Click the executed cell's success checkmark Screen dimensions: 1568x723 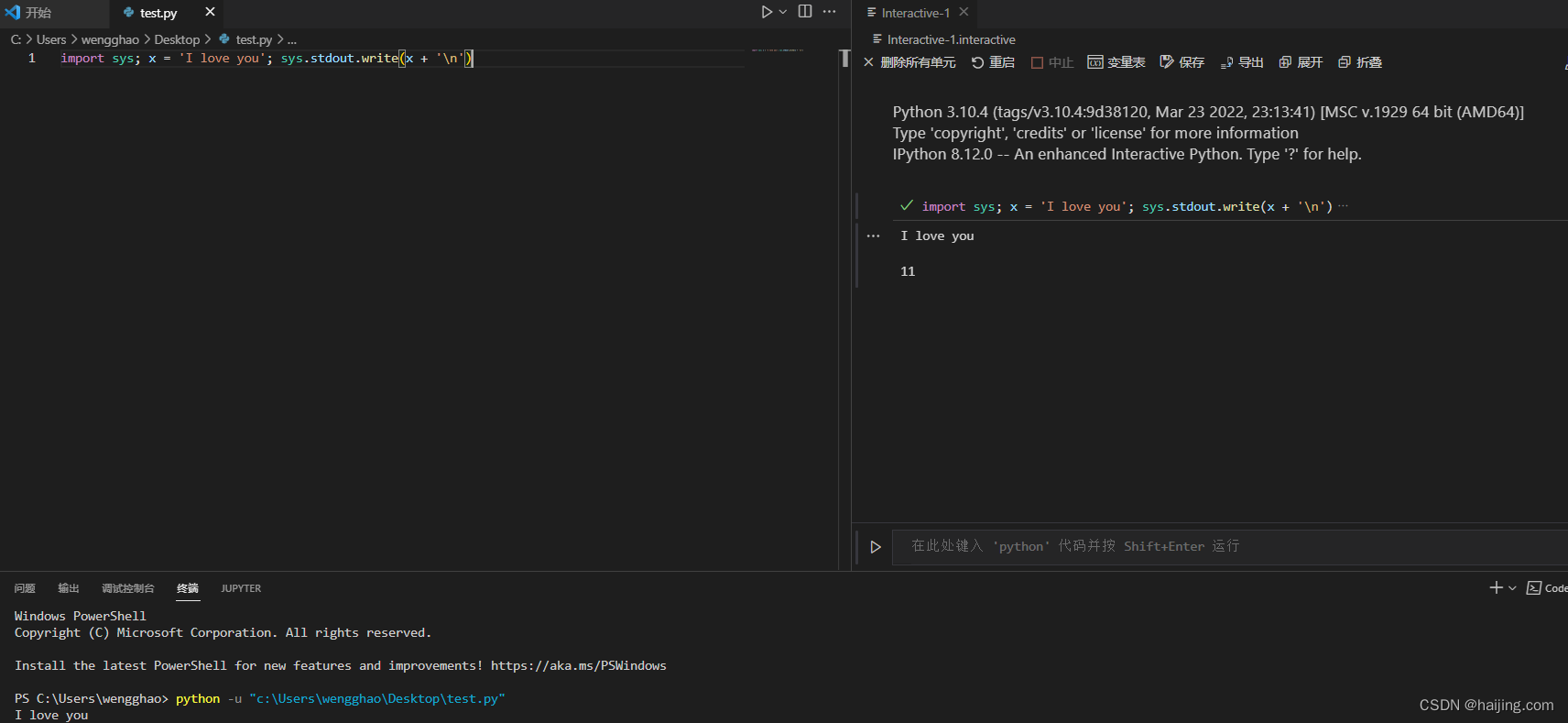(x=907, y=206)
